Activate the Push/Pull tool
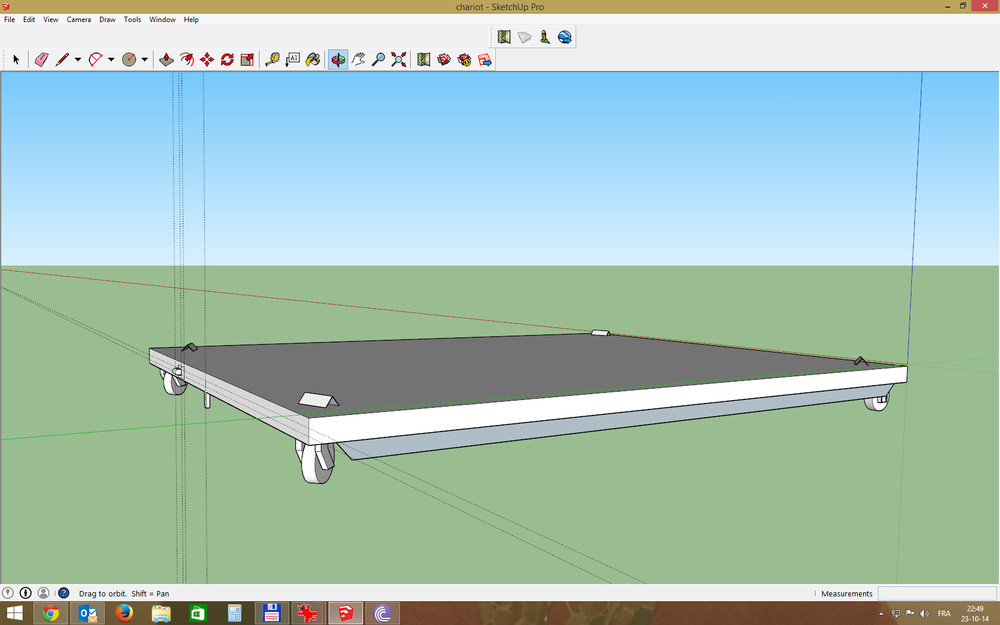 (166, 60)
